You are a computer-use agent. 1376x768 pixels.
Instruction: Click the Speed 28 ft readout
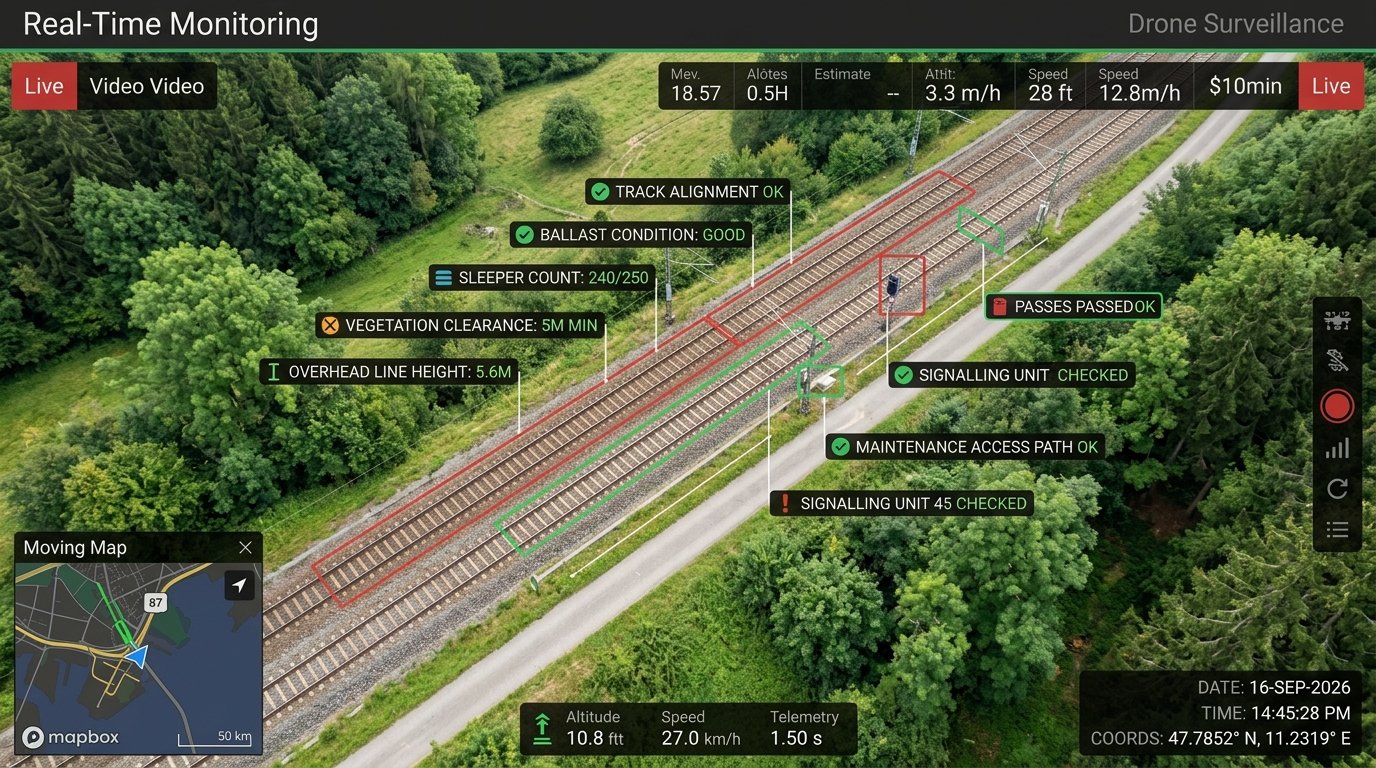1050,85
